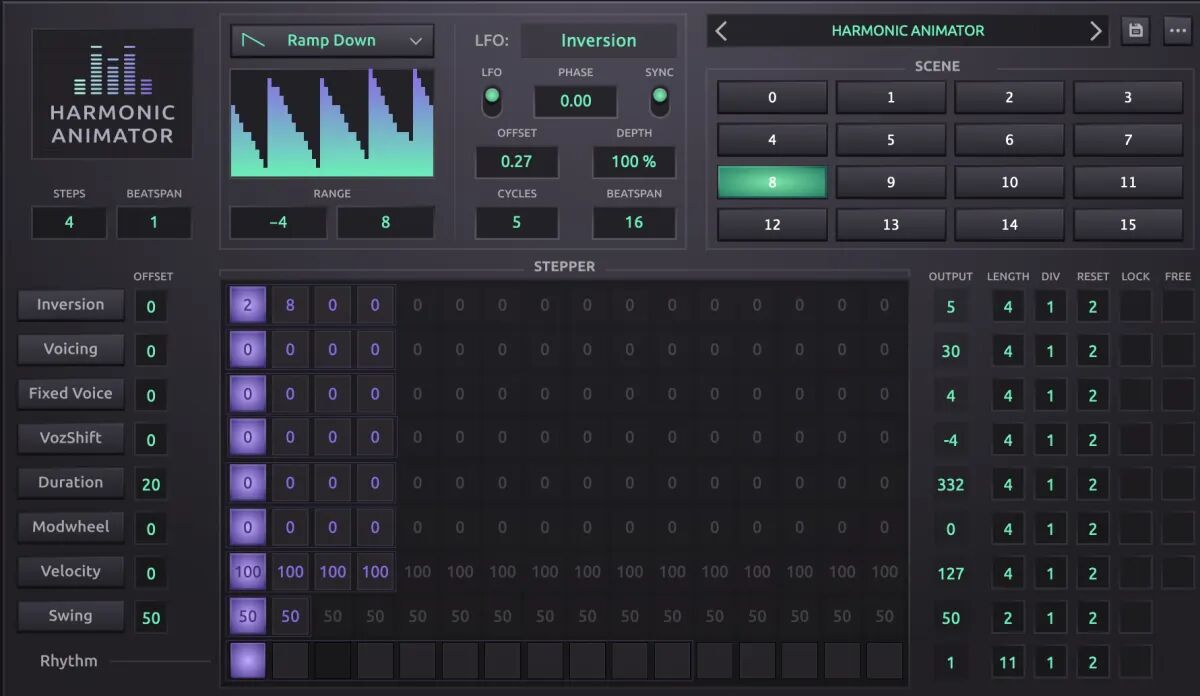The image size is (1200, 696).
Task: Click the first Velocity step showing 100
Action: click(247, 571)
